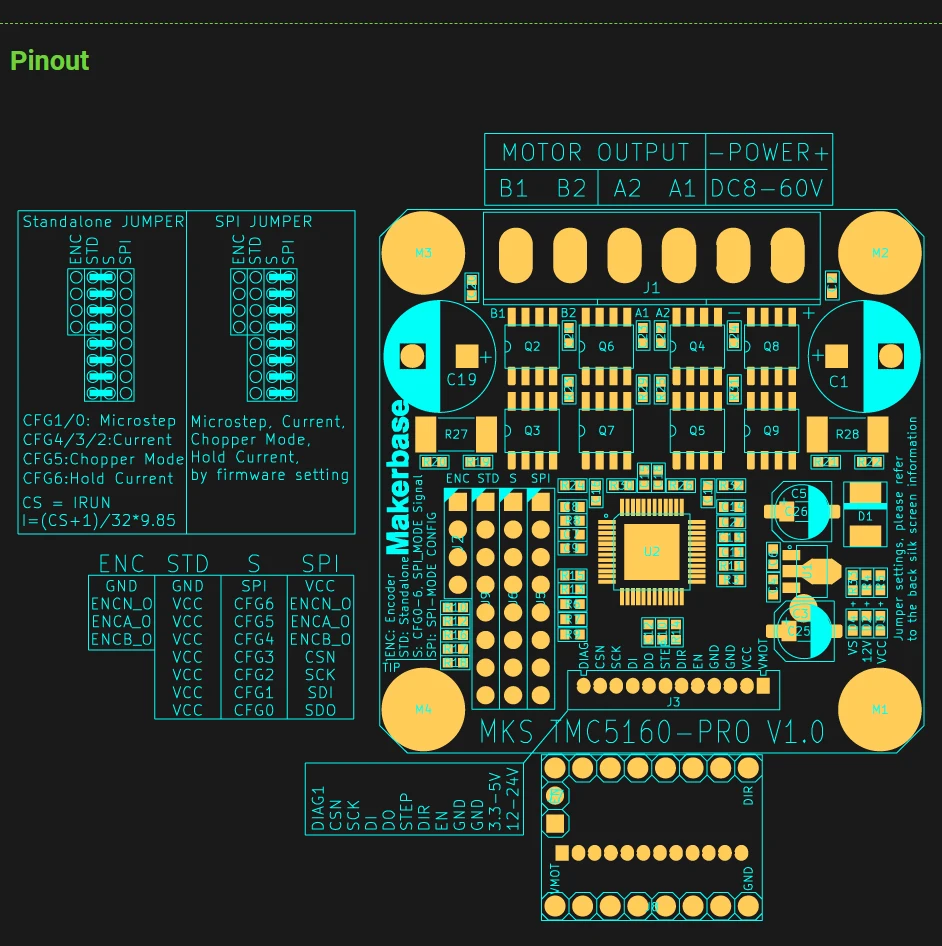Select the CFG4/3/2:Current line
Screen dimensions: 942x946
(97, 440)
